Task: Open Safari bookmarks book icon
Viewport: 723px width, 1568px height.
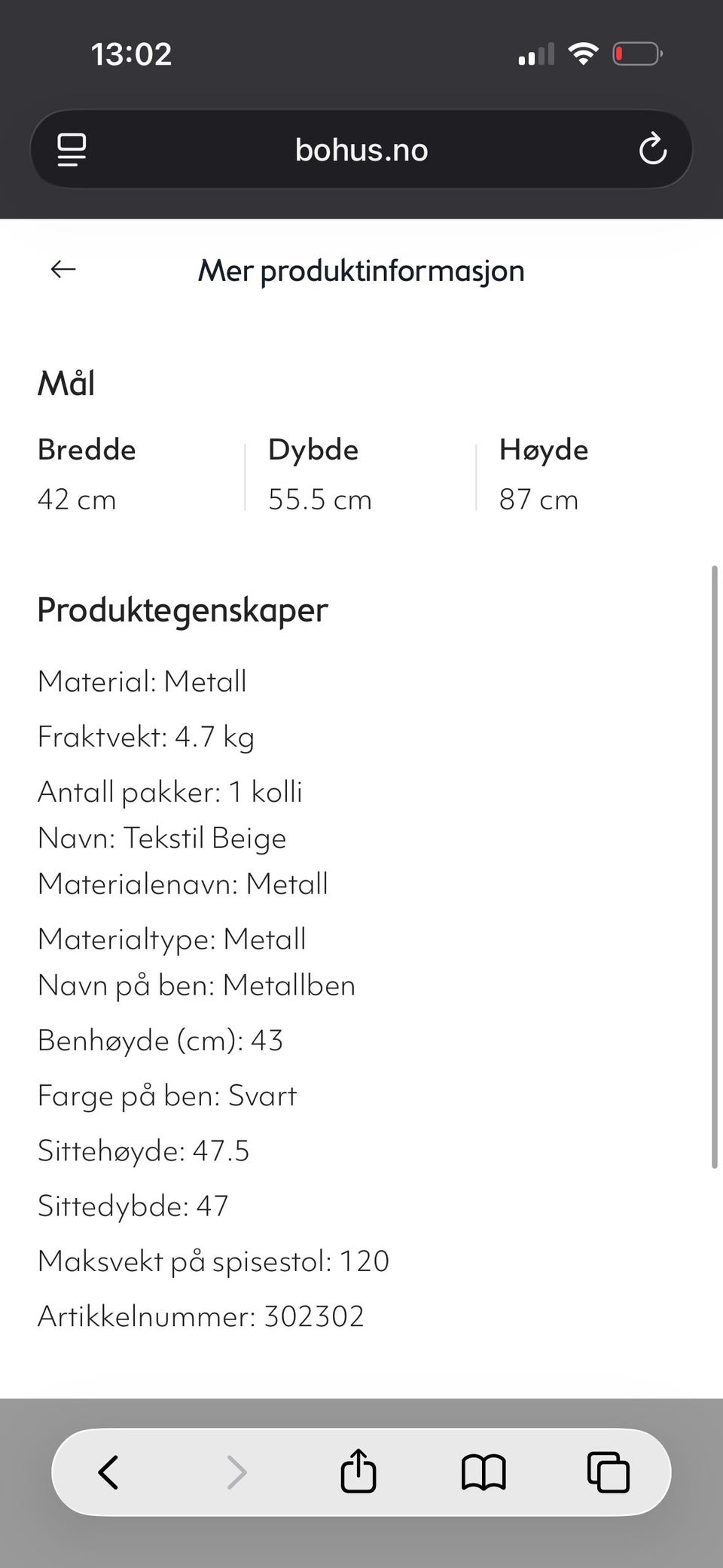Action: (x=484, y=1472)
